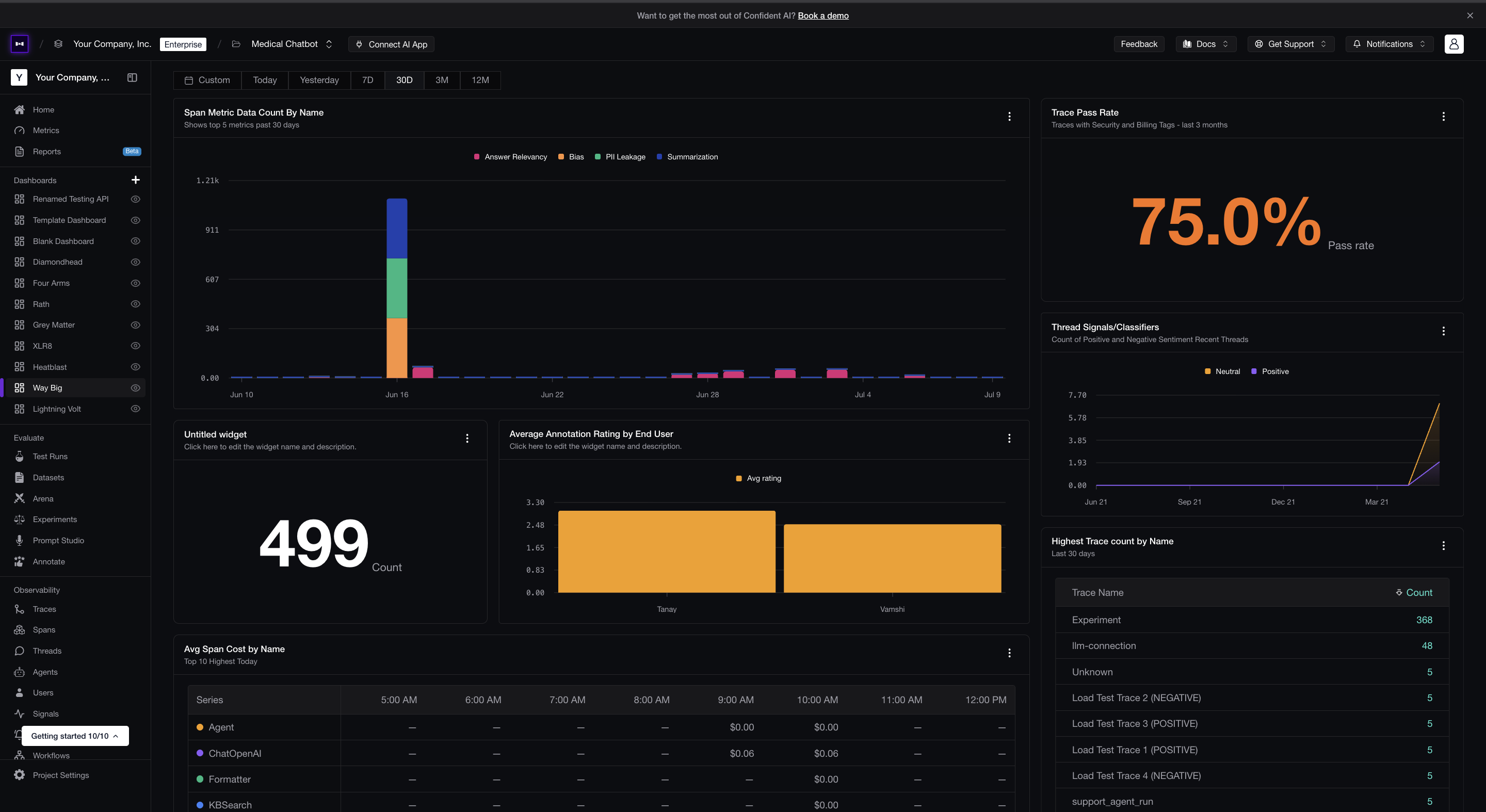Toggle visibility of Heatblast dashboard
Screen dimensions: 1486x812
point(136,367)
